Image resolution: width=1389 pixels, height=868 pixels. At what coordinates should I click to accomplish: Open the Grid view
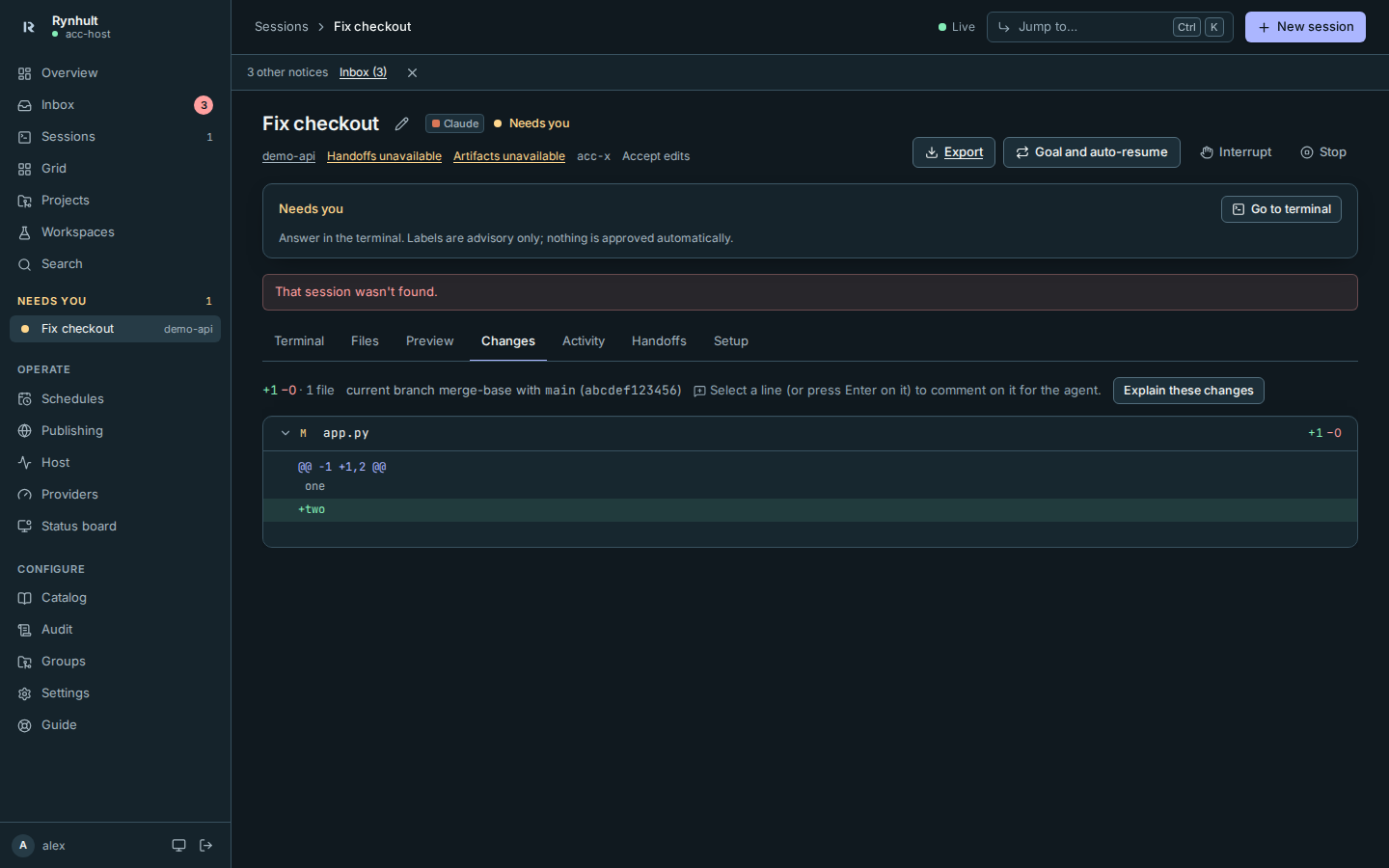tap(115, 169)
